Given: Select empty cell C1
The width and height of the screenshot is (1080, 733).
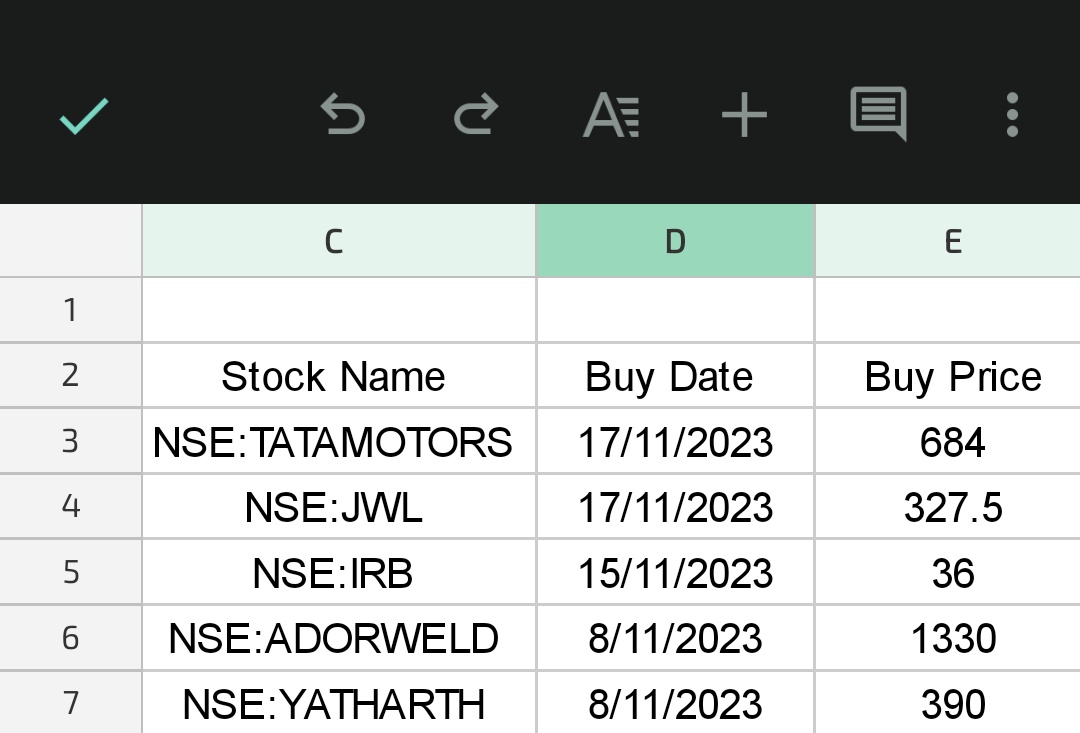Looking at the screenshot, I should tap(339, 310).
